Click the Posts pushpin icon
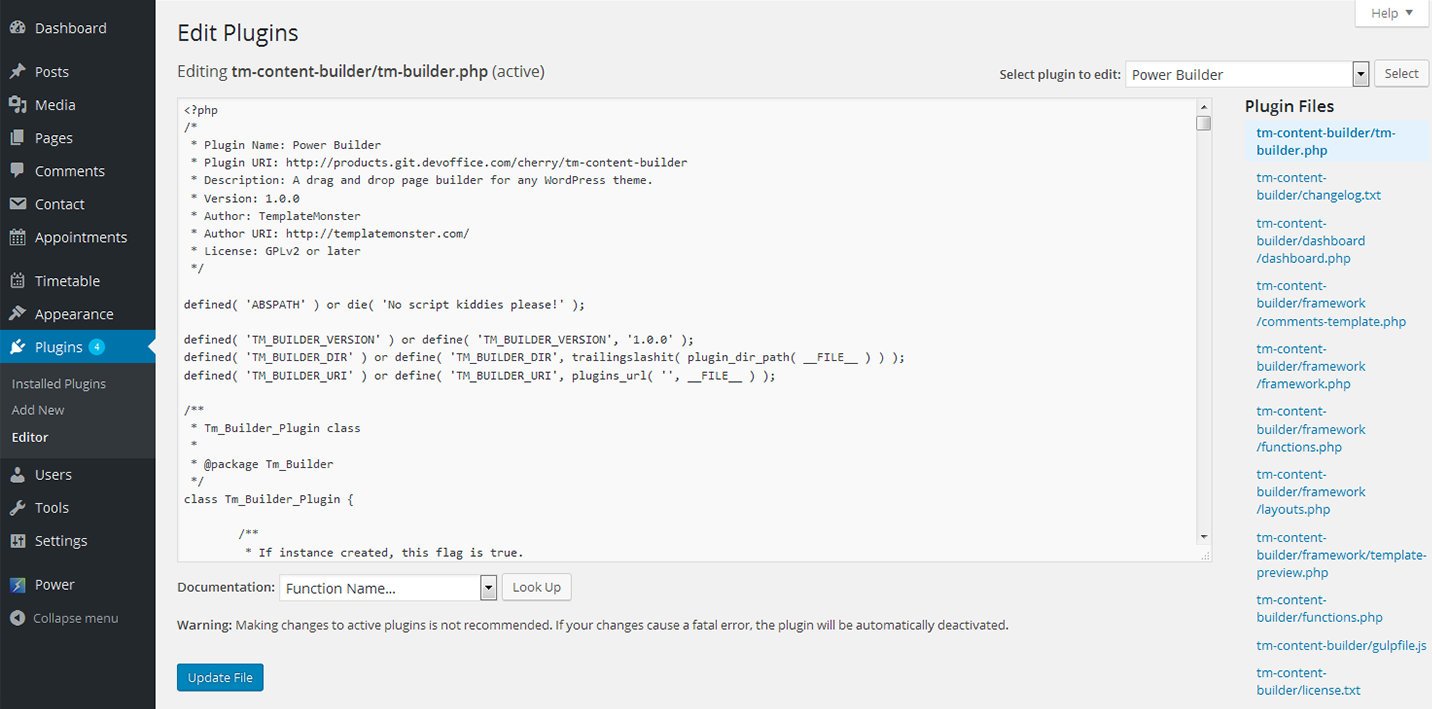The image size is (1432, 709). [17, 72]
